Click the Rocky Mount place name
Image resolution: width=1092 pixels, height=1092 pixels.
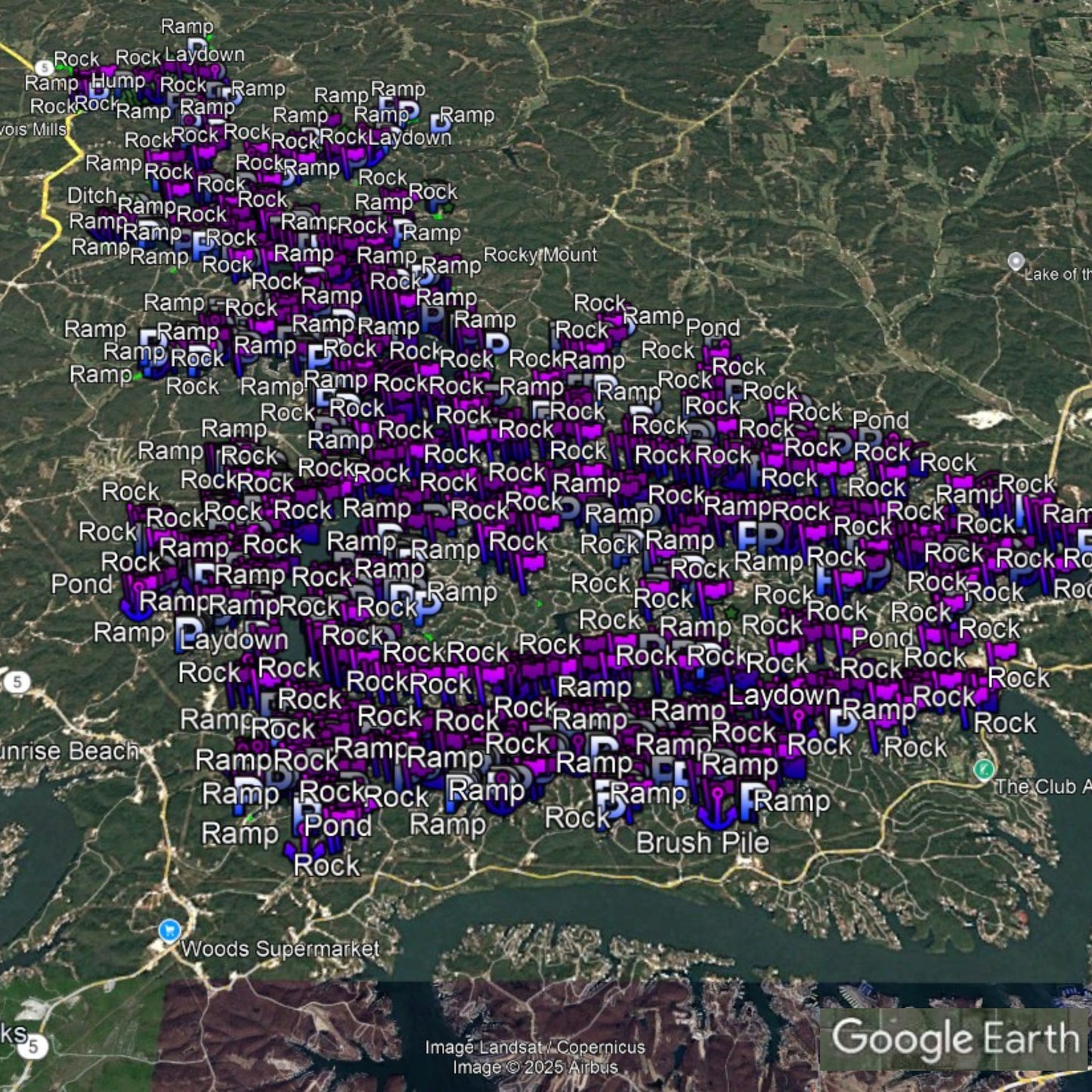pos(540,255)
